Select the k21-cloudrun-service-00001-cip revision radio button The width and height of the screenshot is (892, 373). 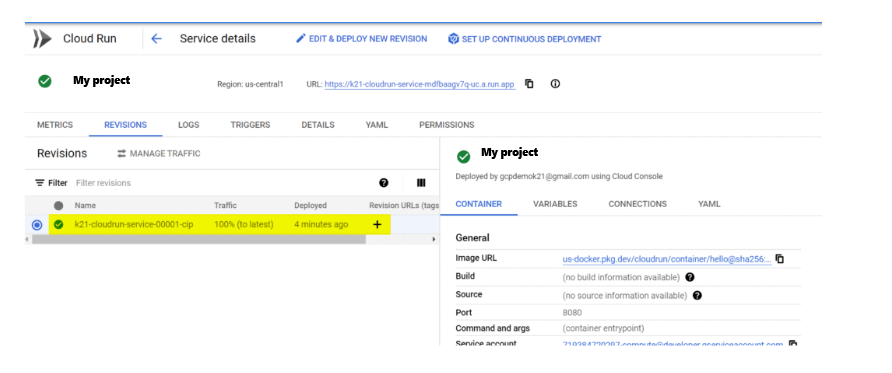37,225
